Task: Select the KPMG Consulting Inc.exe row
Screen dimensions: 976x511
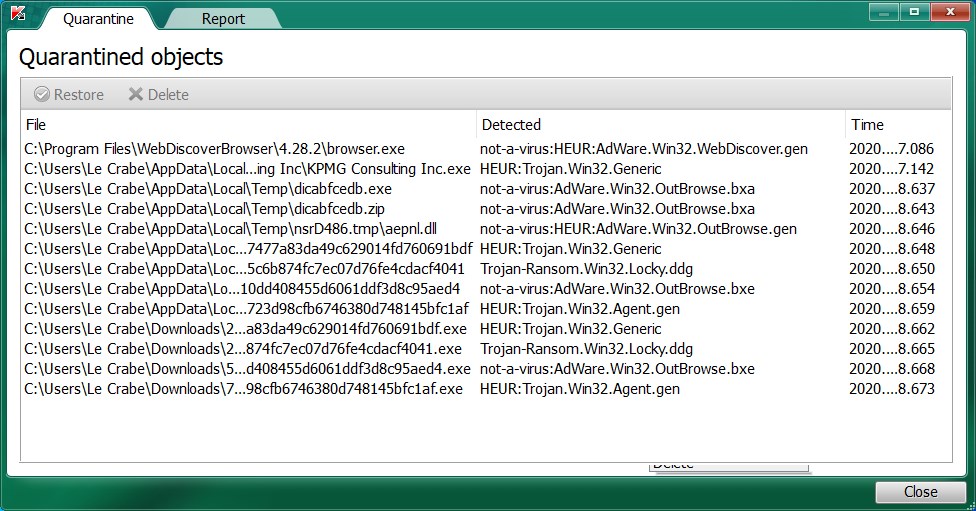Action: [x=486, y=169]
